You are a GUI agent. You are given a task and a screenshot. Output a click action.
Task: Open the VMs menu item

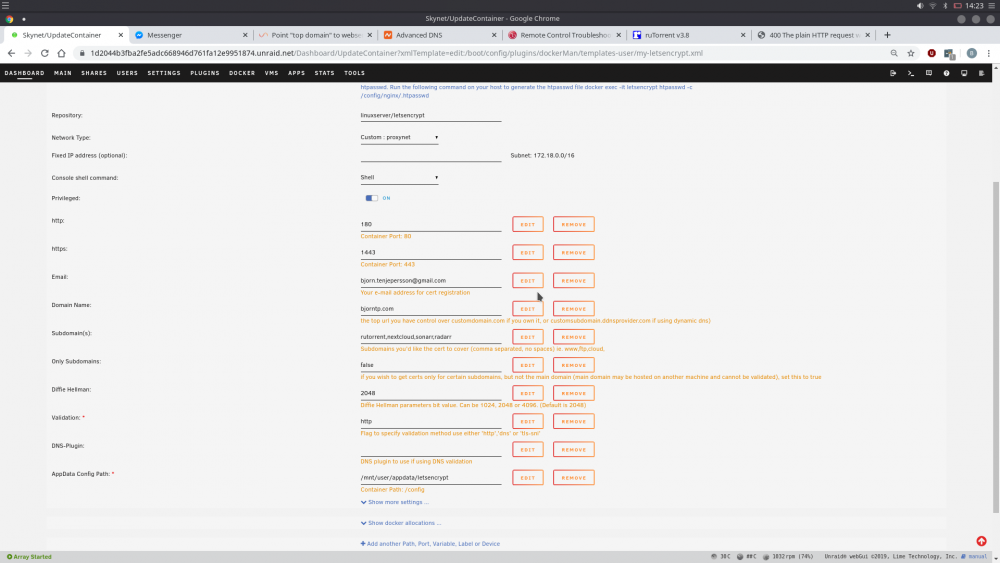point(272,73)
